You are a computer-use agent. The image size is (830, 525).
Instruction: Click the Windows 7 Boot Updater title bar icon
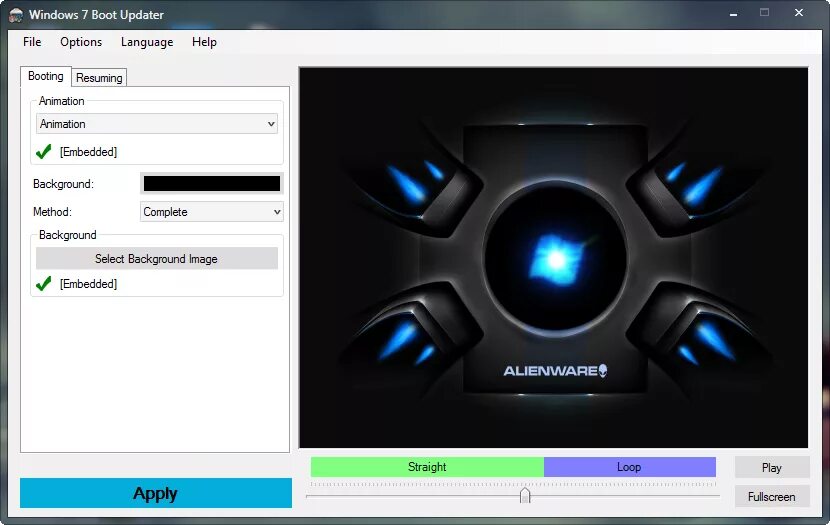point(16,14)
